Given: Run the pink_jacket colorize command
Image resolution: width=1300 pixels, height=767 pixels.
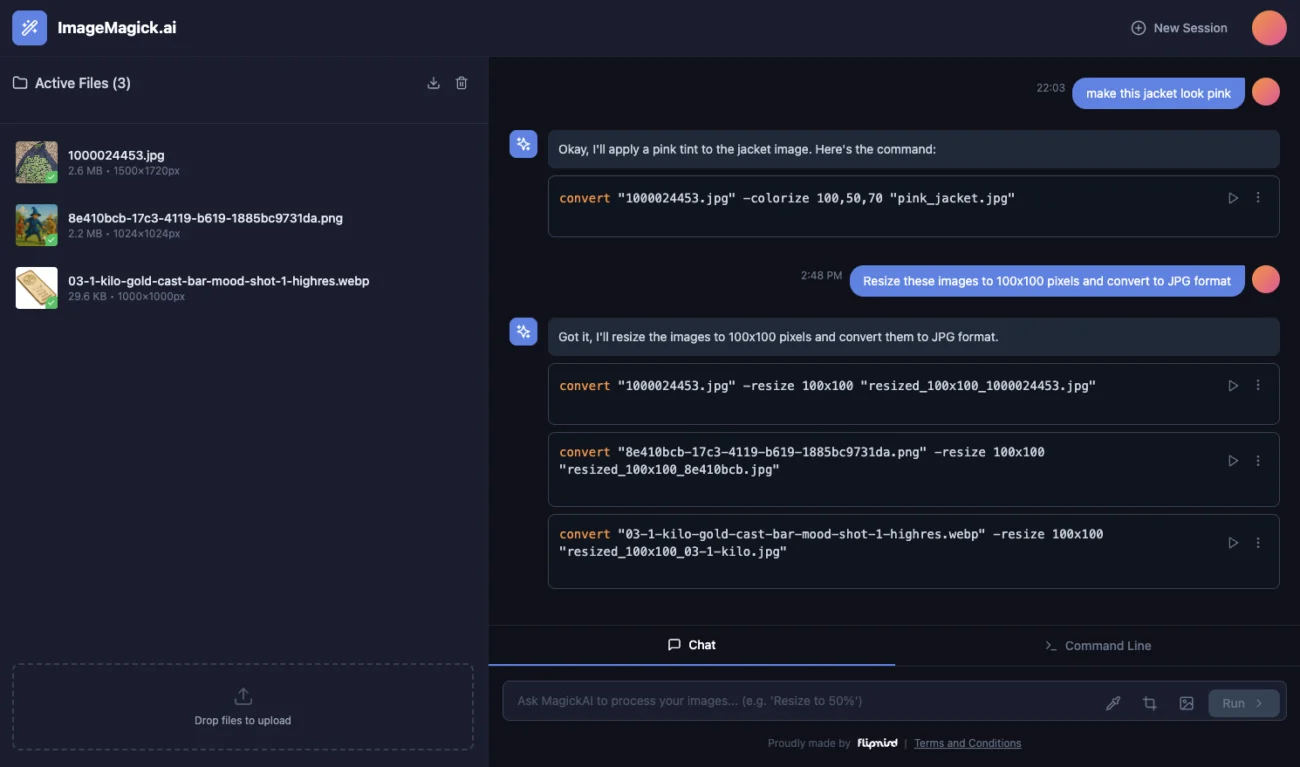Looking at the screenshot, I should 1233,198.
